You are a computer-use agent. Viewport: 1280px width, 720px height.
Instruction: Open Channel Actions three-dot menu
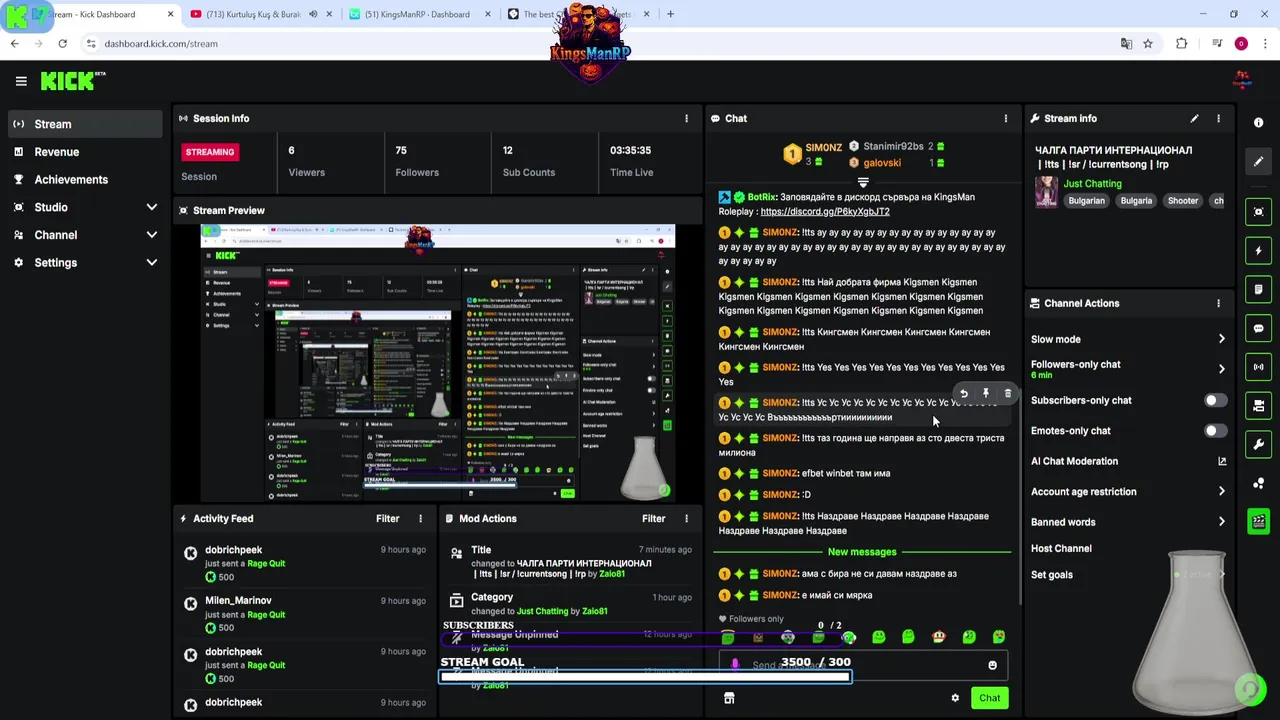1218,303
